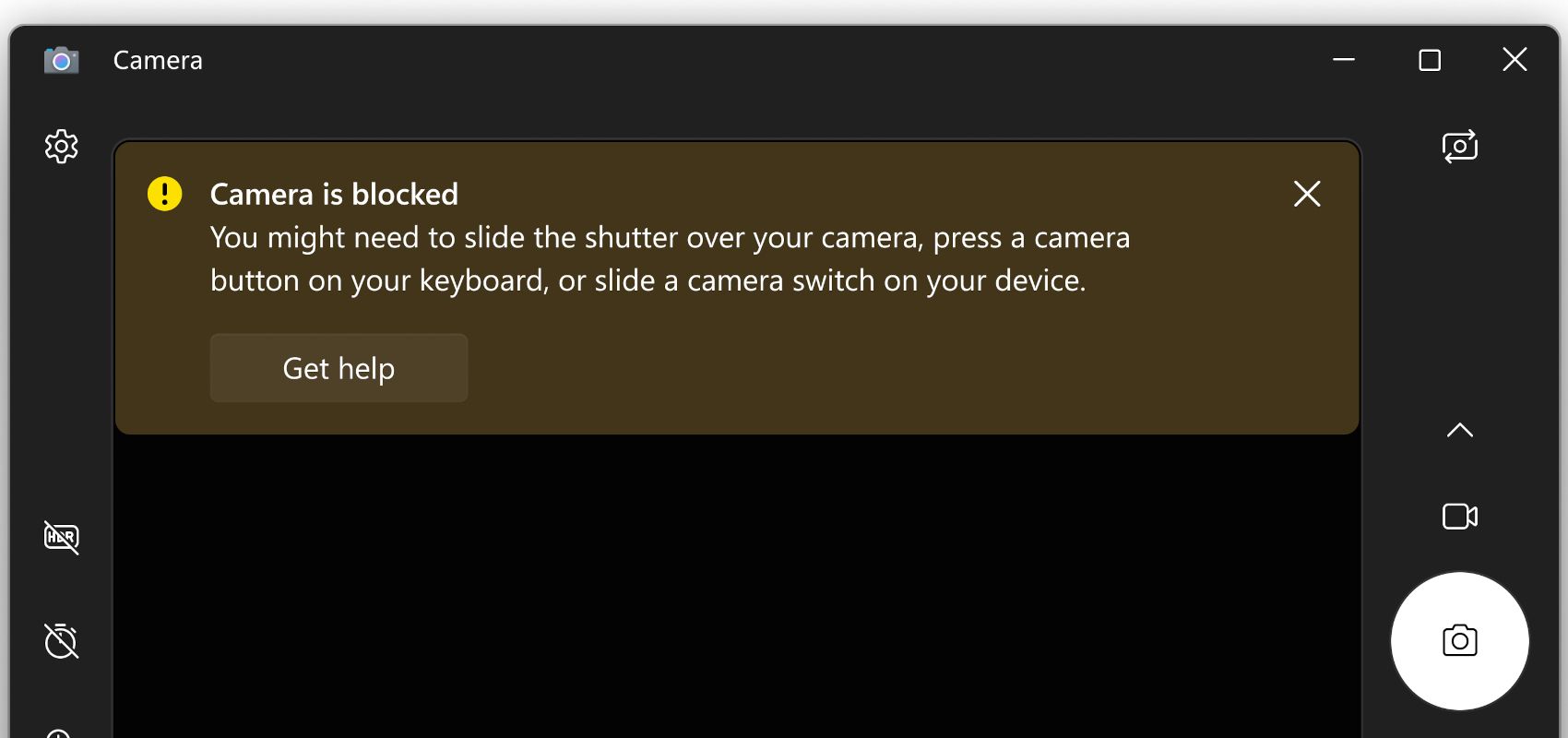Viewport: 1568px width, 738px height.
Task: Switch to video recording mode
Action: [x=1459, y=516]
